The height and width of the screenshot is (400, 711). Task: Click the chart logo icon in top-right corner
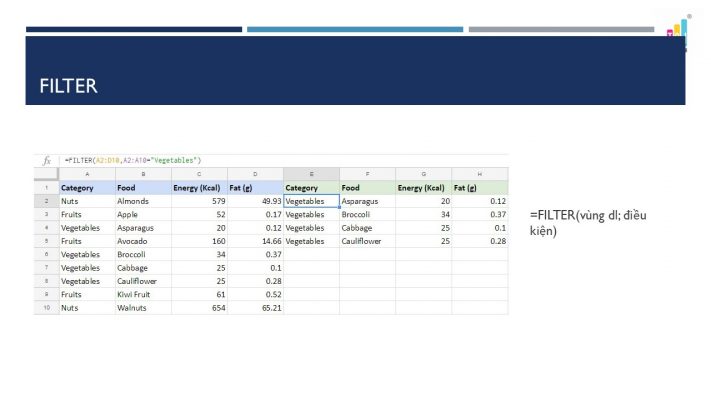(677, 31)
